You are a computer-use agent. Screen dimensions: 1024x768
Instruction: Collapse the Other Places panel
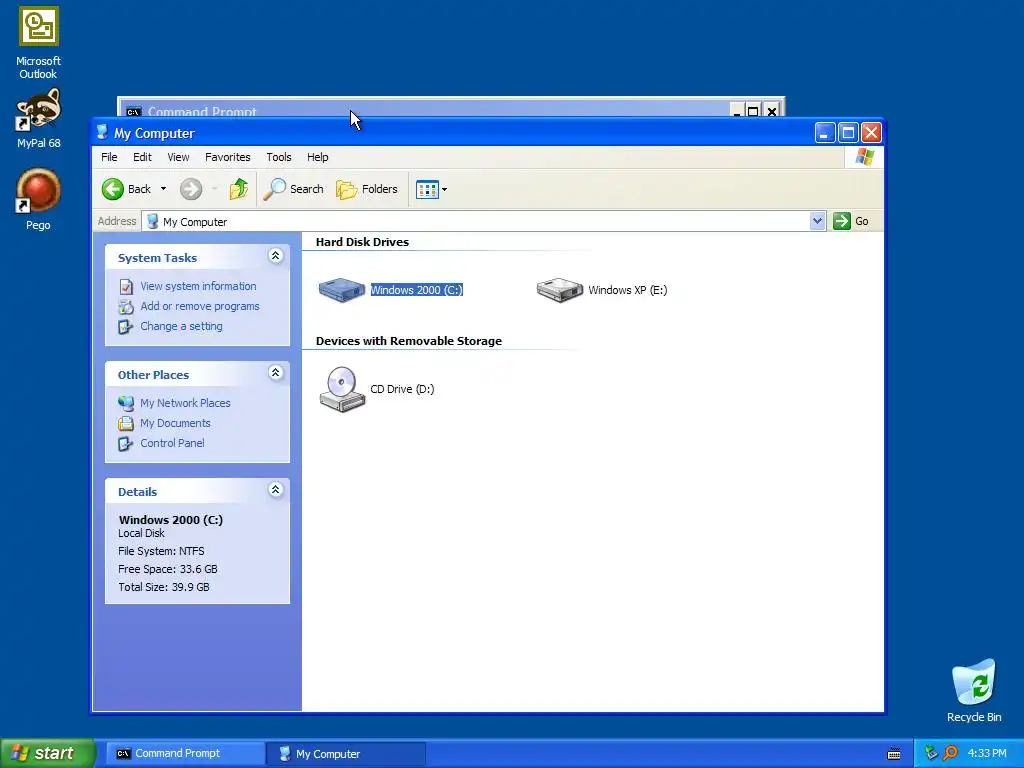point(276,373)
